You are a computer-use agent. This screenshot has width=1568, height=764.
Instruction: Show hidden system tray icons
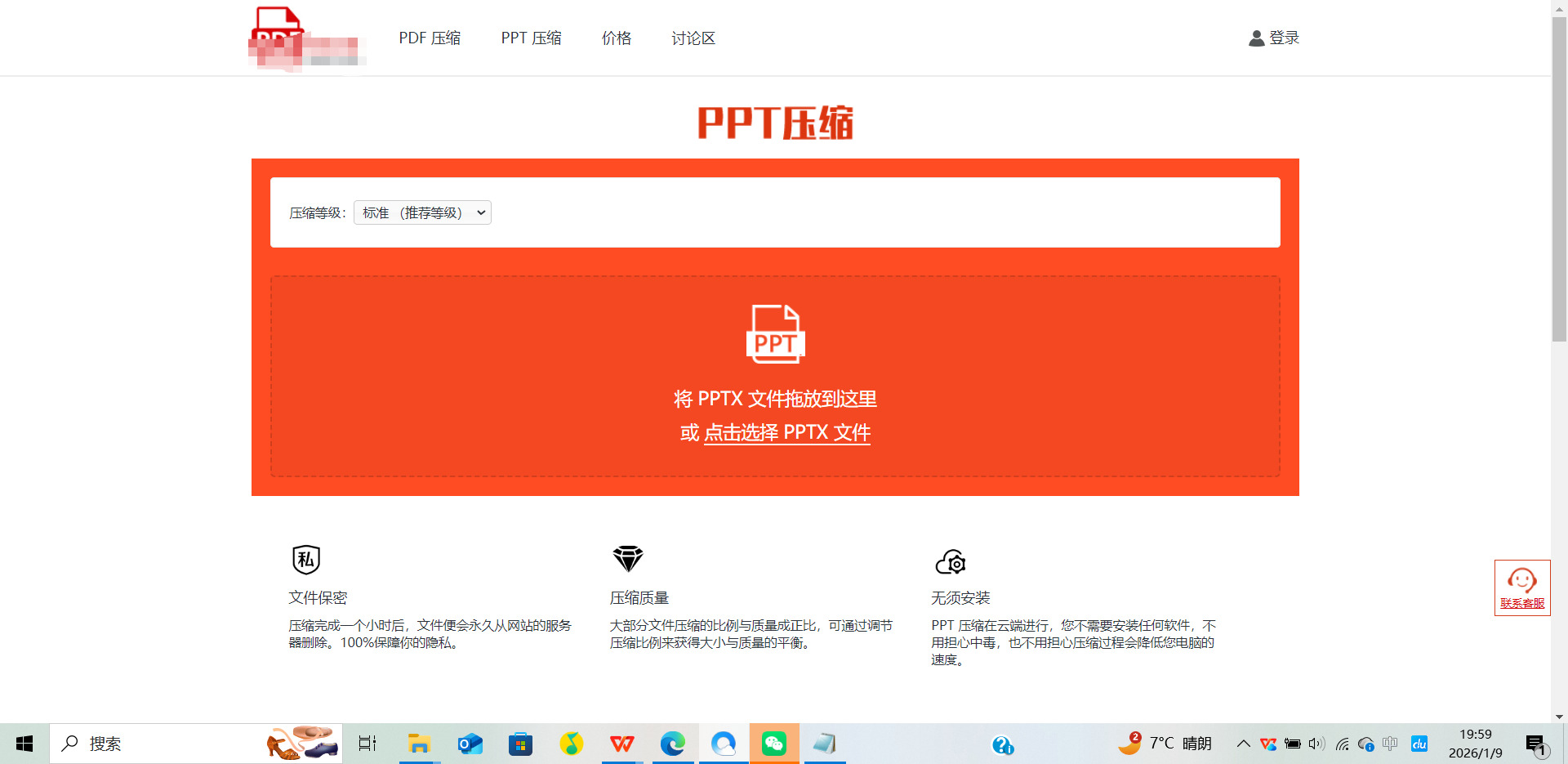pos(1243,744)
